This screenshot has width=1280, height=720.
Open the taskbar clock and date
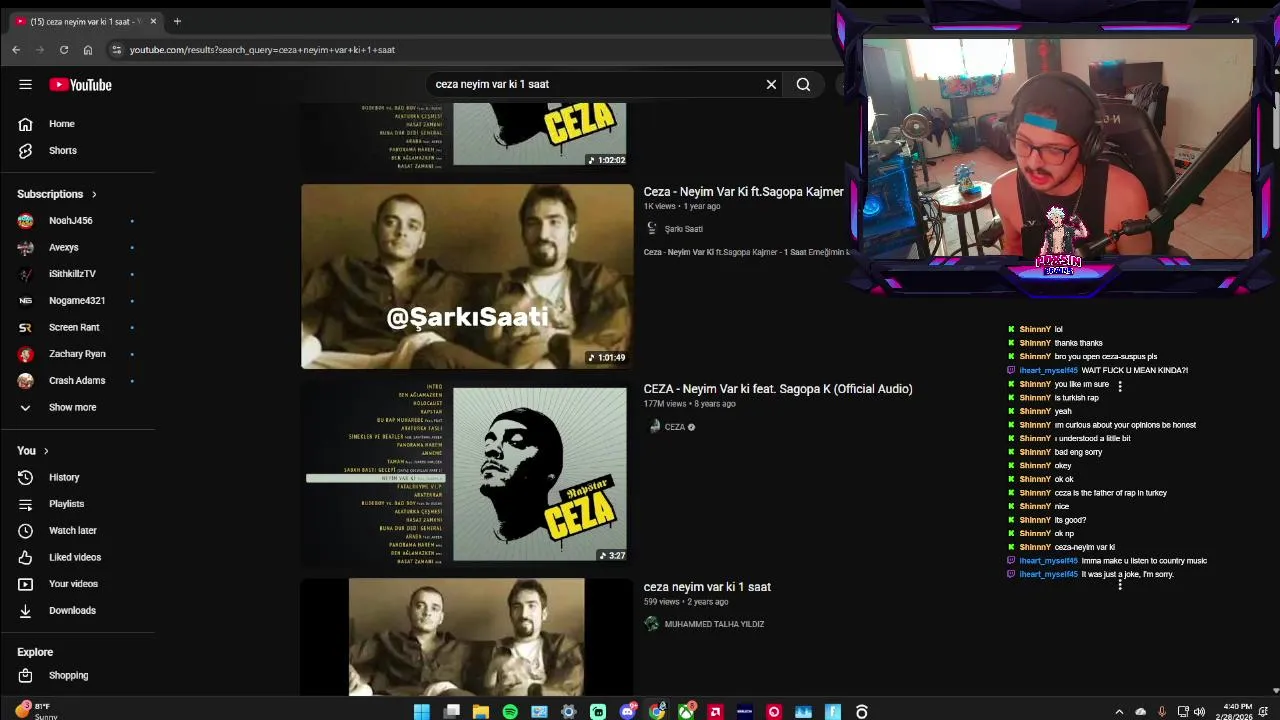(x=1233, y=712)
